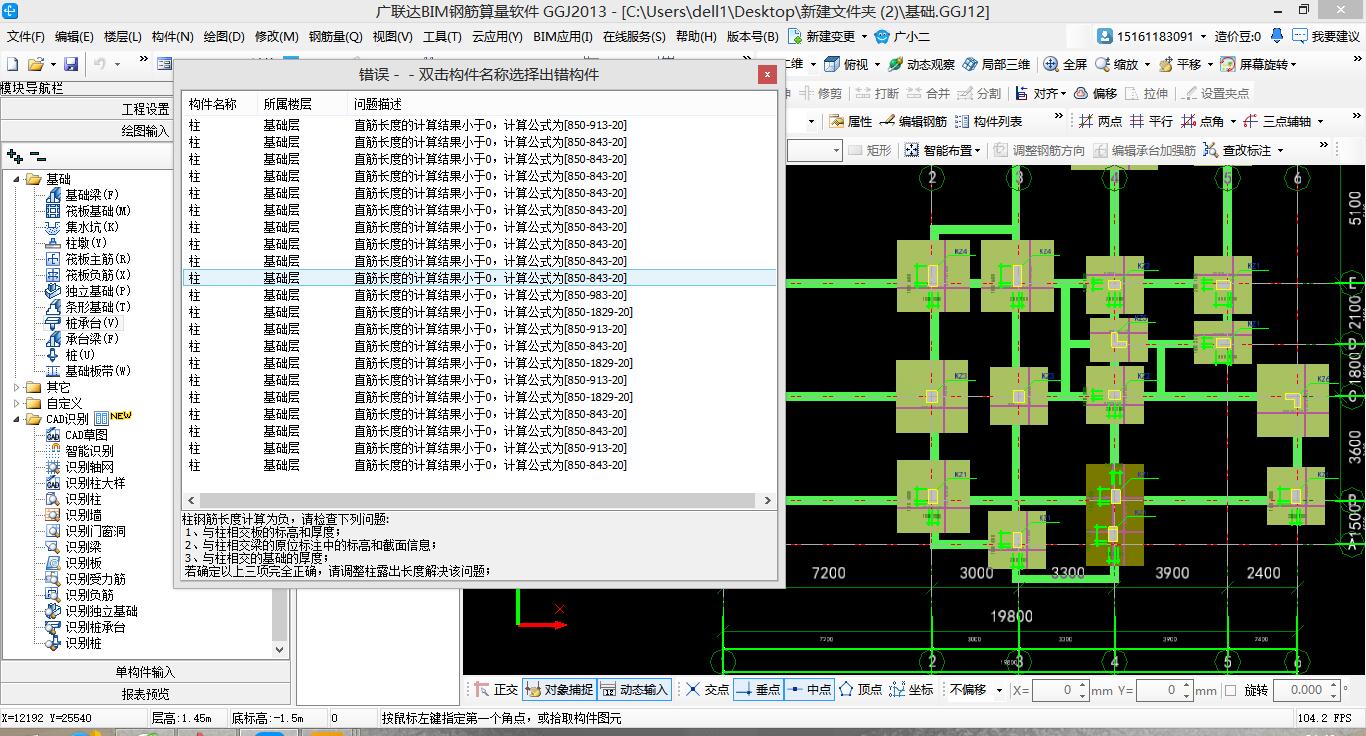Open 文件(F) menu

pos(26,36)
